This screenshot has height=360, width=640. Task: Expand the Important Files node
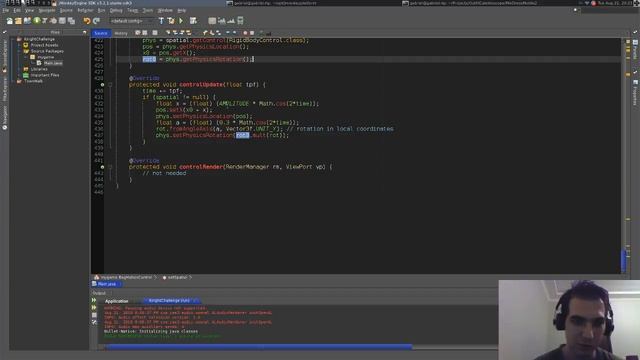click(x=20, y=75)
